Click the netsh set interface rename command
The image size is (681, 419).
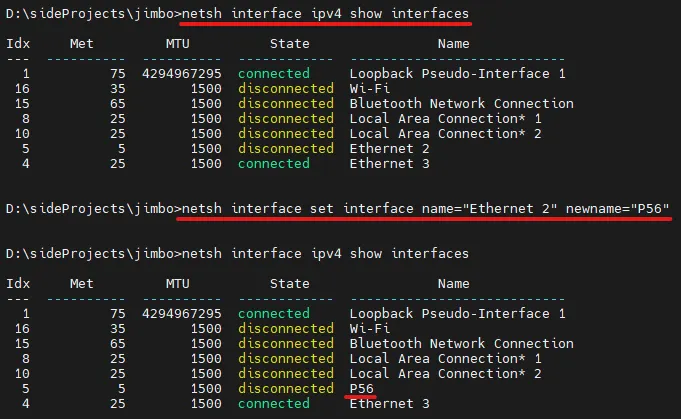coord(421,208)
